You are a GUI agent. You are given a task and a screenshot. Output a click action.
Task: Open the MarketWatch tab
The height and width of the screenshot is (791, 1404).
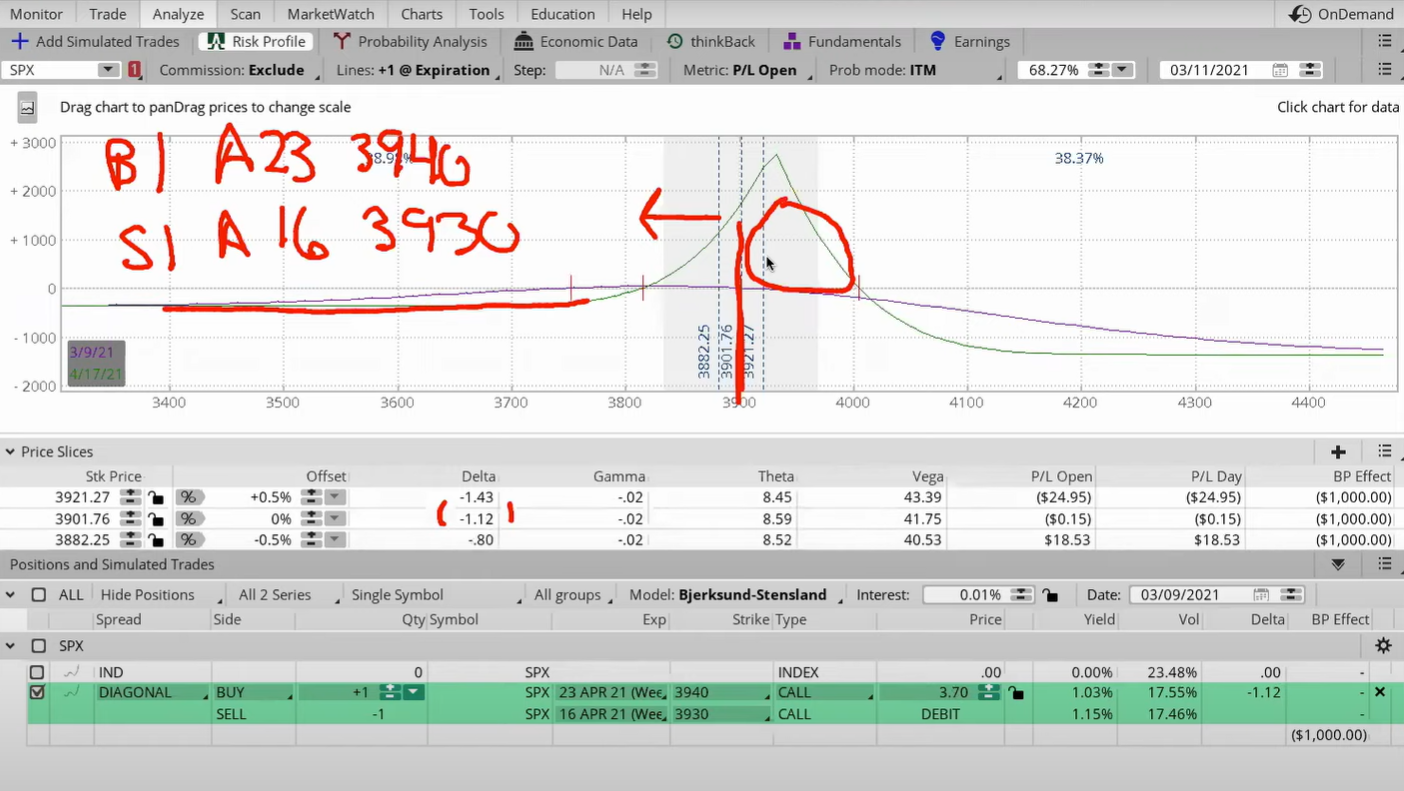330,14
